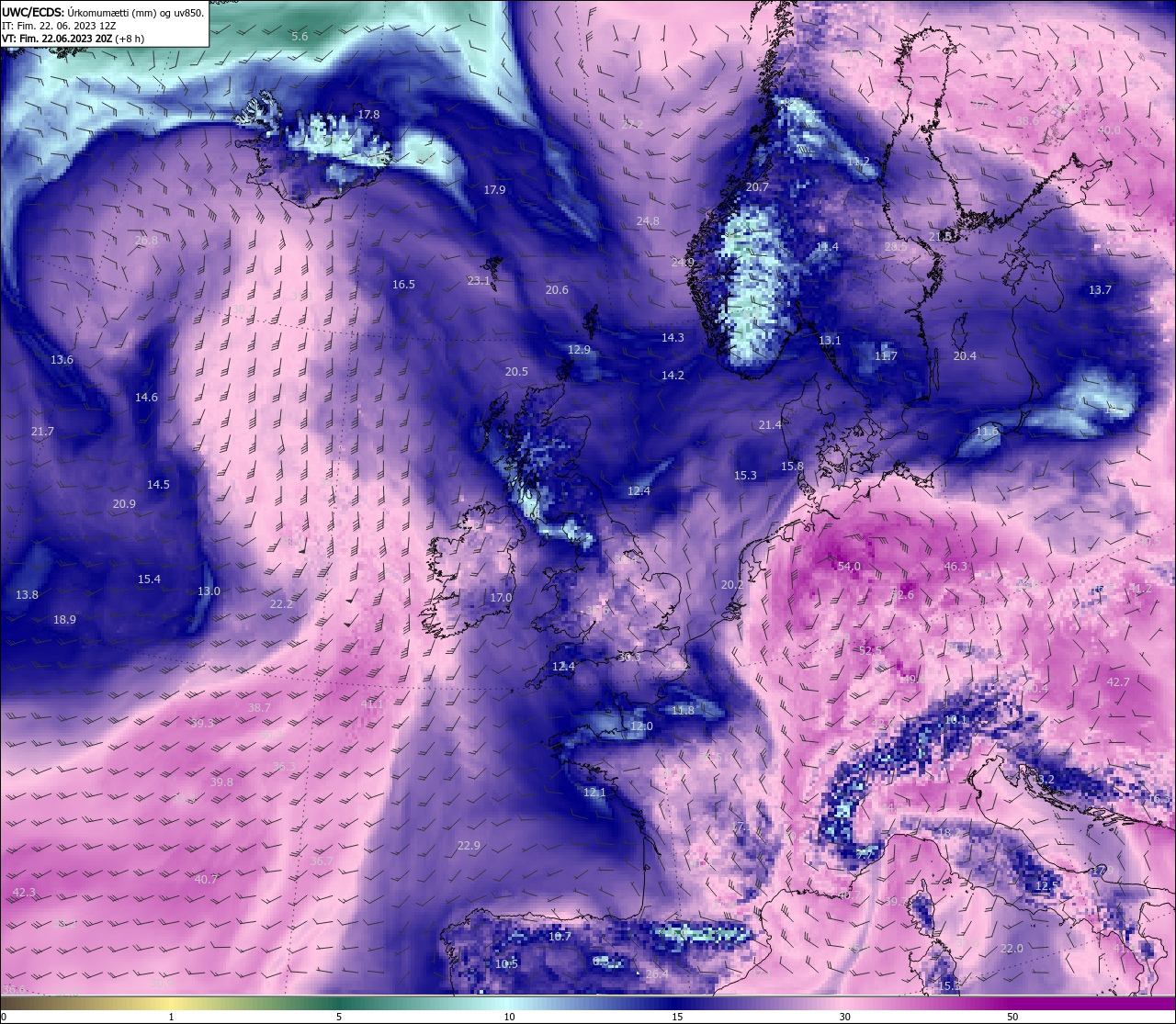Screen dimensions: 1176x1024
Task: Click the 23.1 value near the Faroes
Action: [x=479, y=281]
